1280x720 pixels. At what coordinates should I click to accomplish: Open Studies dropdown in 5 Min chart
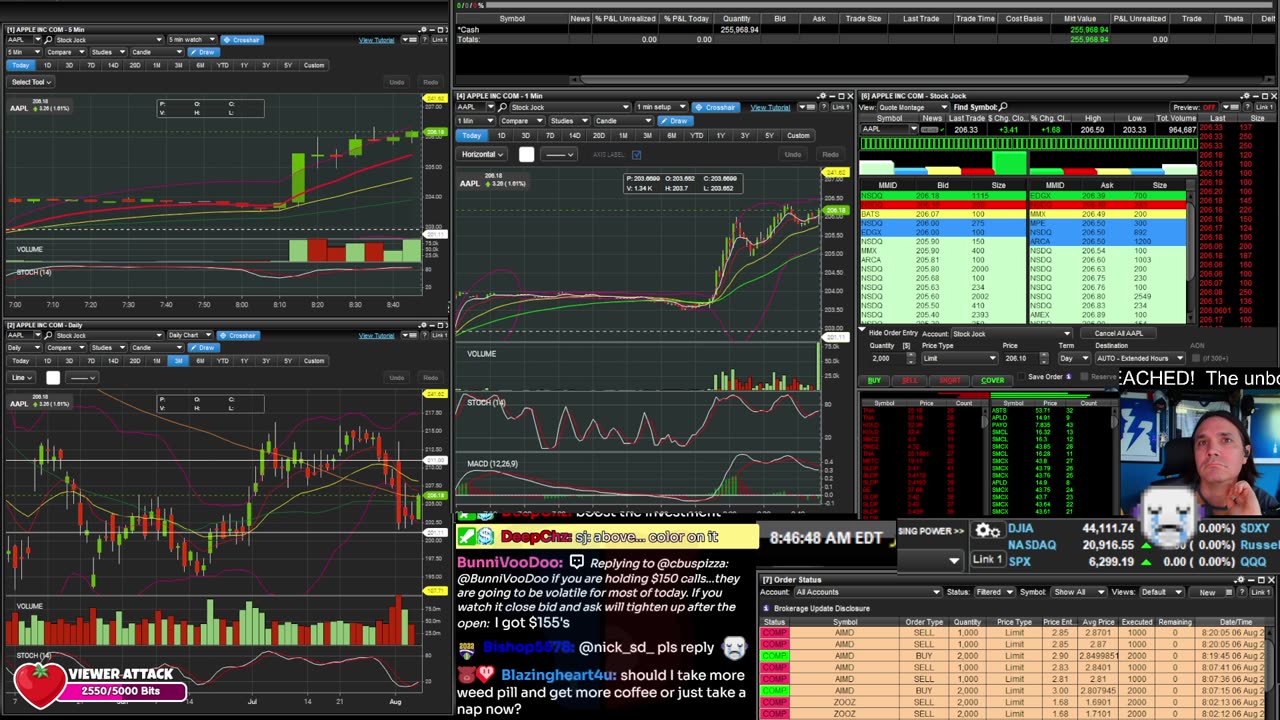(108, 52)
